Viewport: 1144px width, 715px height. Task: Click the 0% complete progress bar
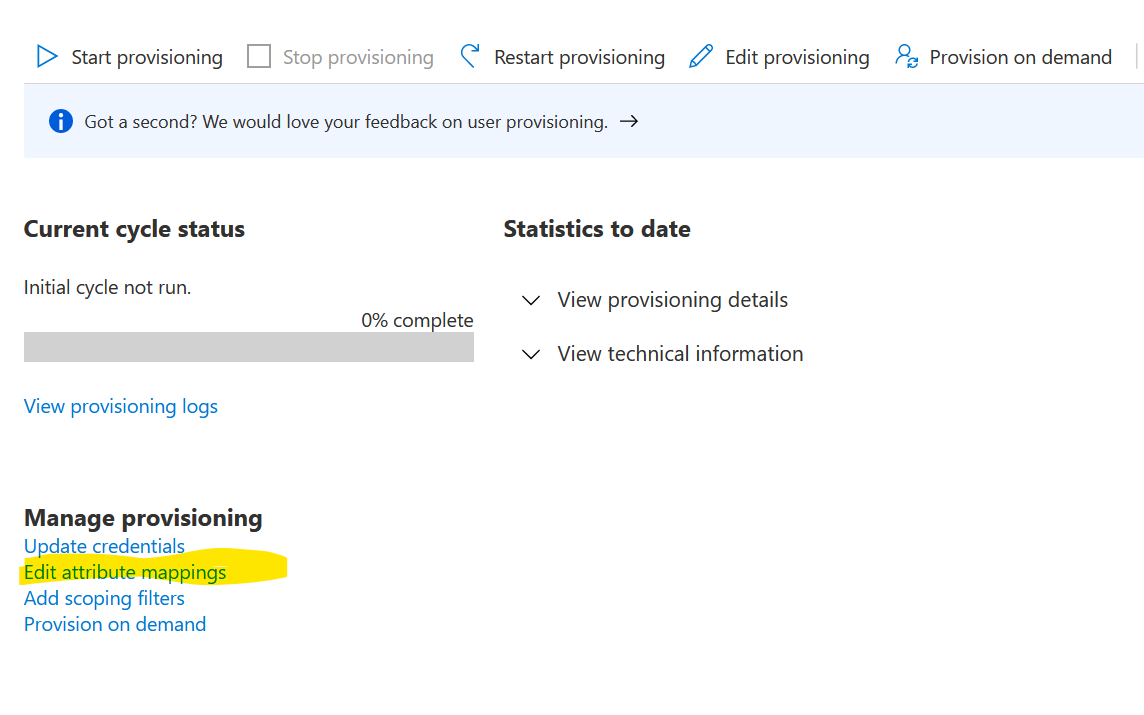[x=249, y=347]
